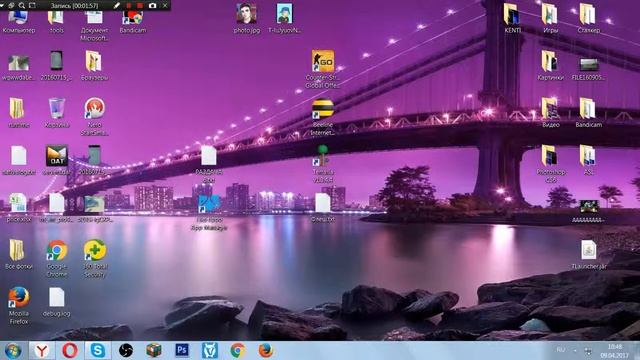The height and width of the screenshot is (360, 640).
Task: Open the Bandicam bar dropdown arrow
Action: coord(2,5)
